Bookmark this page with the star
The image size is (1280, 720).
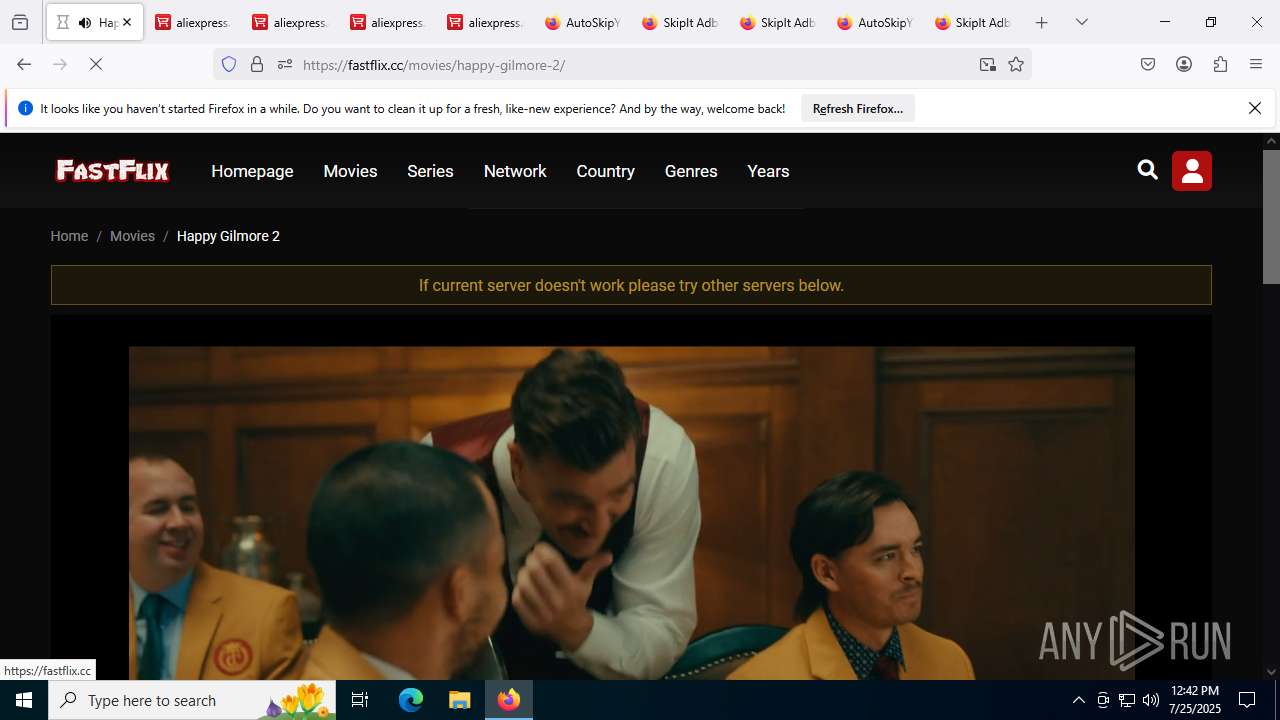click(1016, 64)
